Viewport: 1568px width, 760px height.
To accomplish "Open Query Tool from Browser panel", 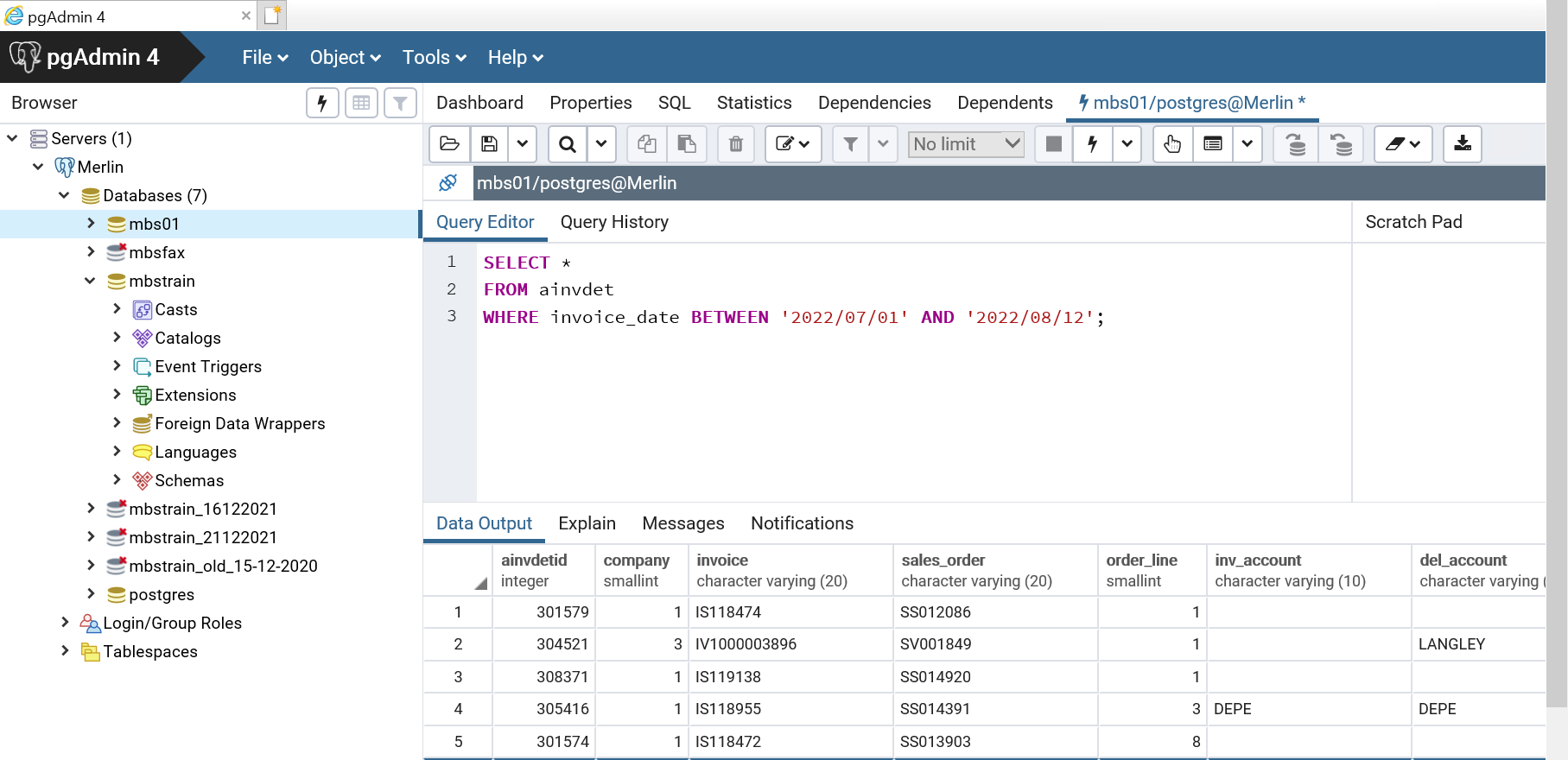I will 322,103.
